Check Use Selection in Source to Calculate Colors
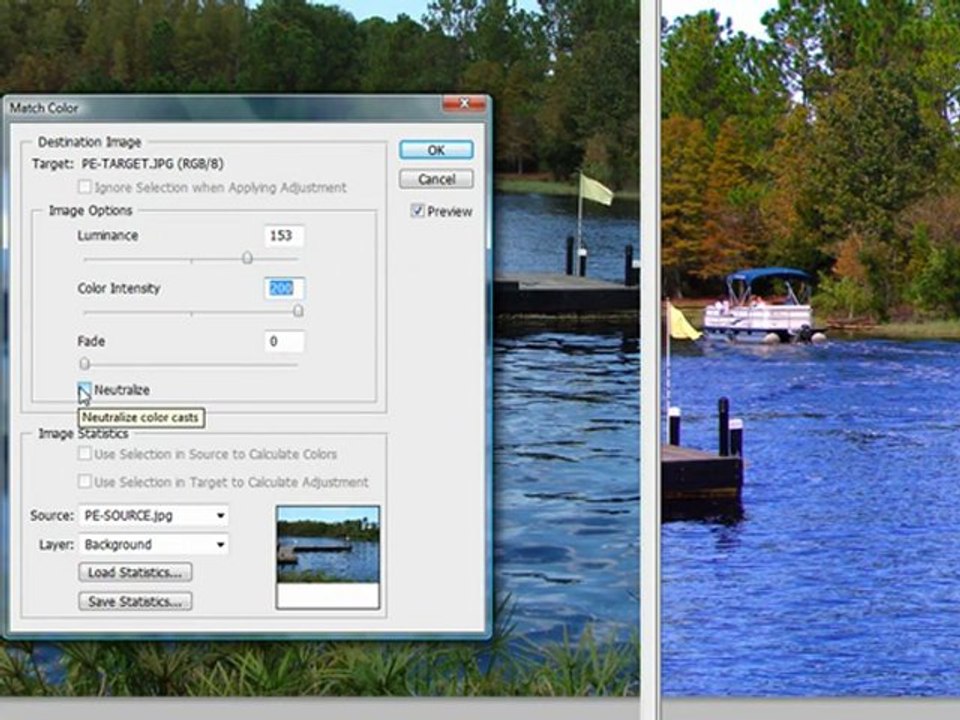This screenshot has height=720, width=960. pos(85,454)
